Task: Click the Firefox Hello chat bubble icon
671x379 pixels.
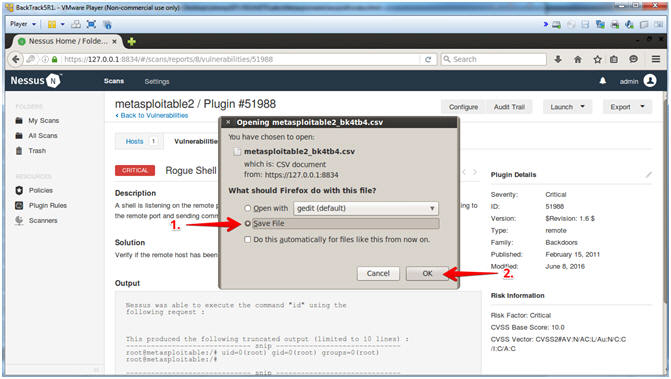Action: click(633, 59)
